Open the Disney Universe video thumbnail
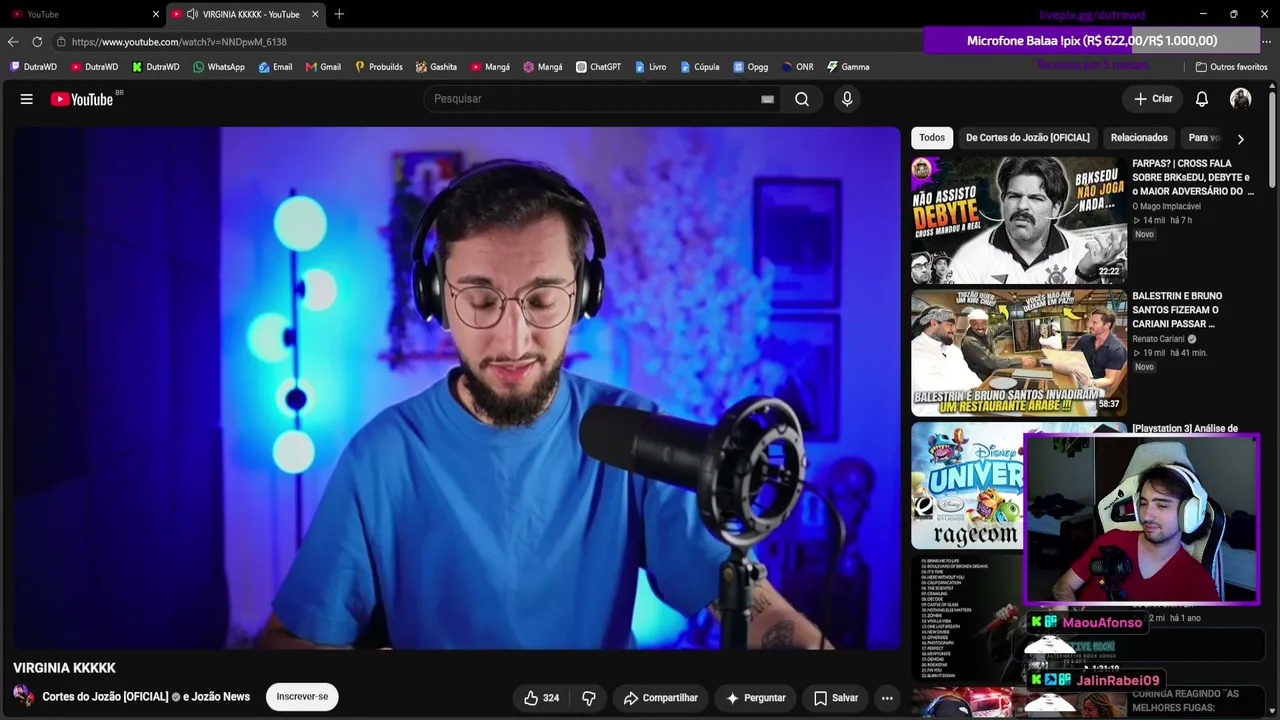Image resolution: width=1280 pixels, height=720 pixels. point(967,485)
